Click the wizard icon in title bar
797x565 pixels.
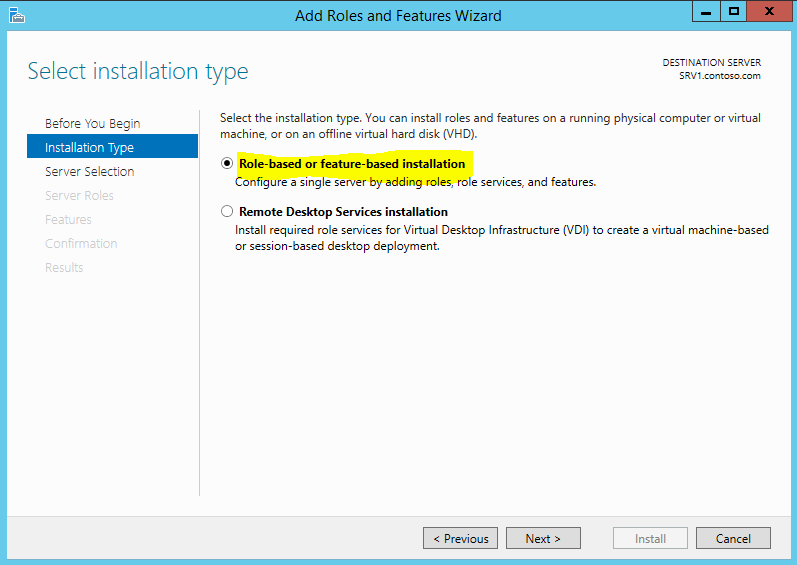(x=16, y=15)
